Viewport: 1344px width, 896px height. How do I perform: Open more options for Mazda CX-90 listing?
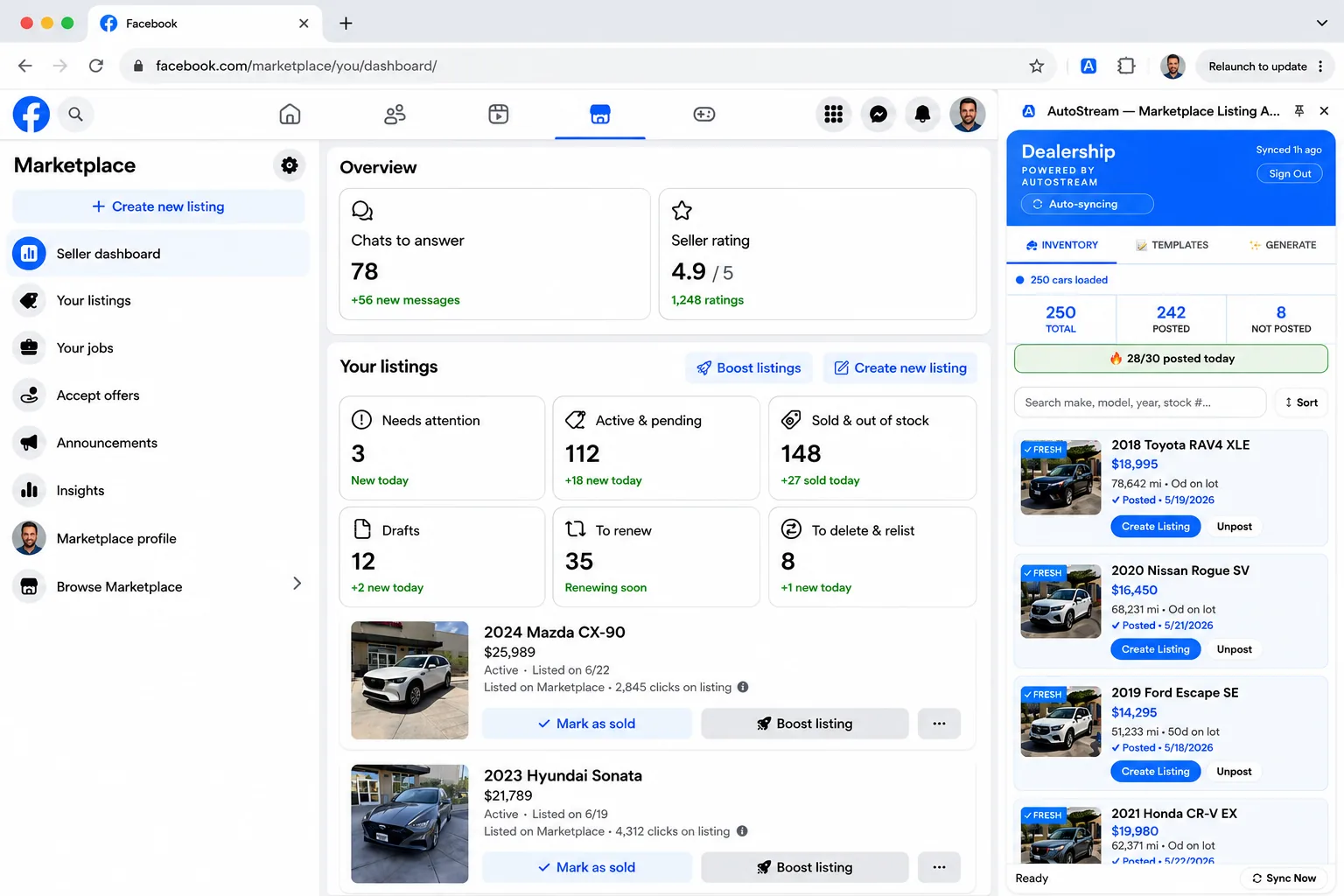tap(939, 724)
